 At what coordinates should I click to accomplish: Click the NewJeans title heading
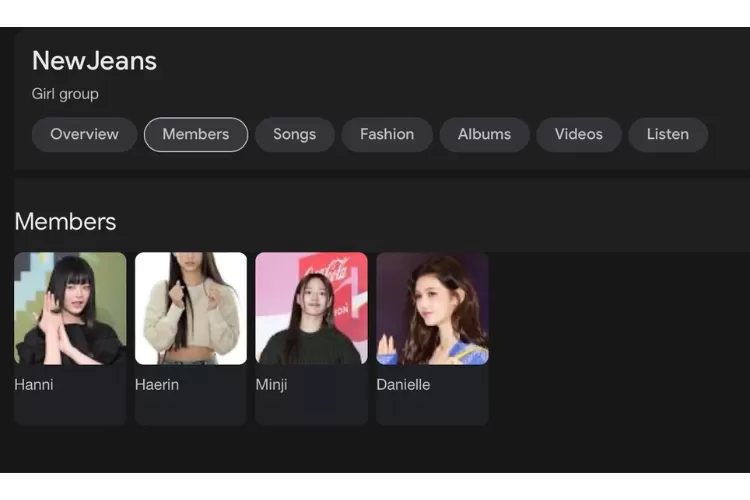click(94, 61)
